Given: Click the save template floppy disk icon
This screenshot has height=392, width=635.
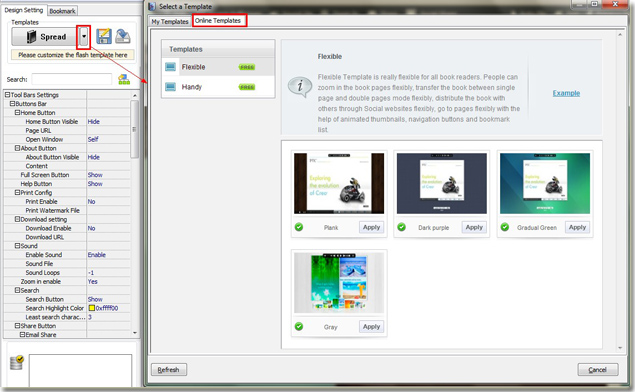Looking at the screenshot, I should click(104, 36).
